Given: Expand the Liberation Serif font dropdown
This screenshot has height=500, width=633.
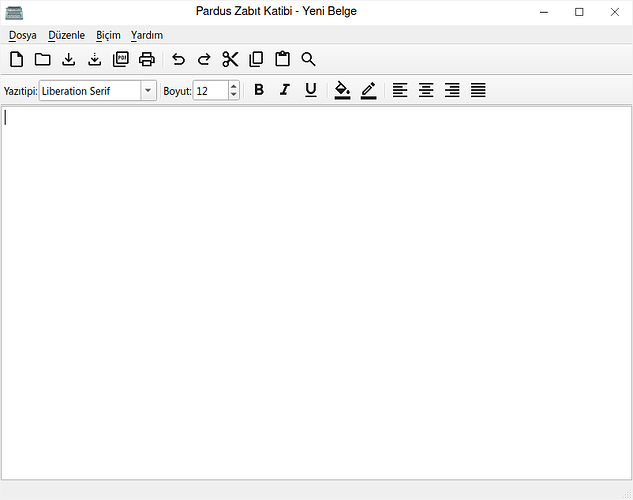Looking at the screenshot, I should coord(148,90).
